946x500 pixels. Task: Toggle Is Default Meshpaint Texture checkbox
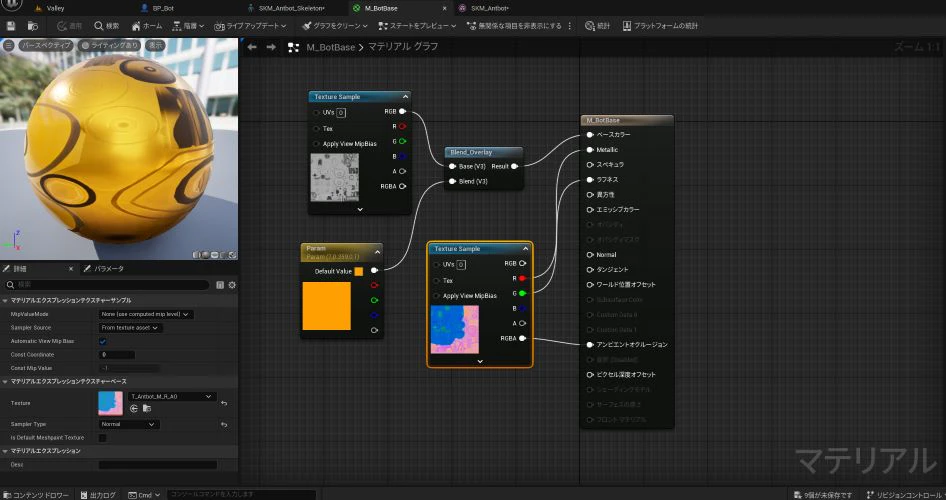(x=103, y=438)
